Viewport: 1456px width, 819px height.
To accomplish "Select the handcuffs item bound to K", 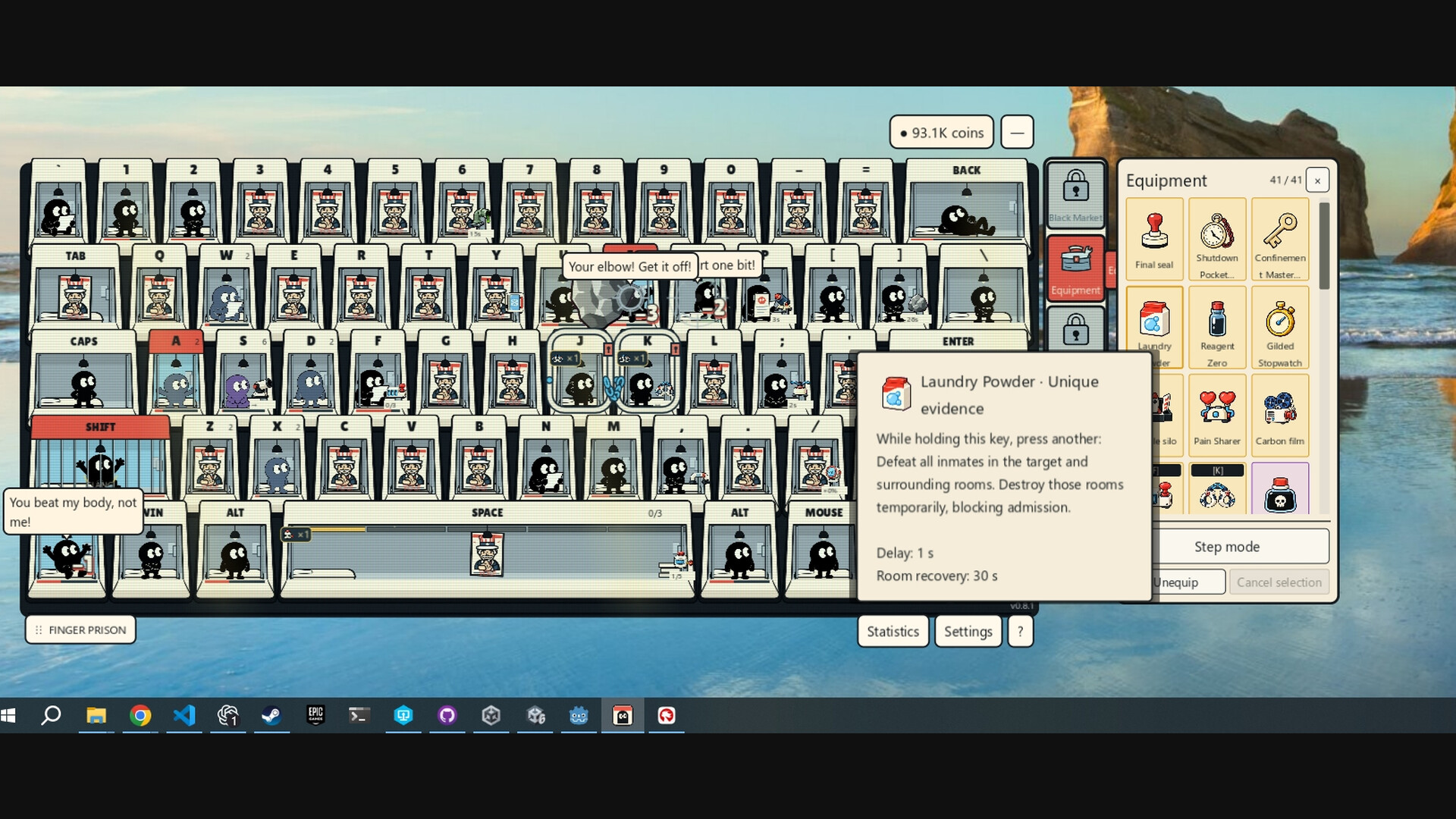I will click(1217, 489).
